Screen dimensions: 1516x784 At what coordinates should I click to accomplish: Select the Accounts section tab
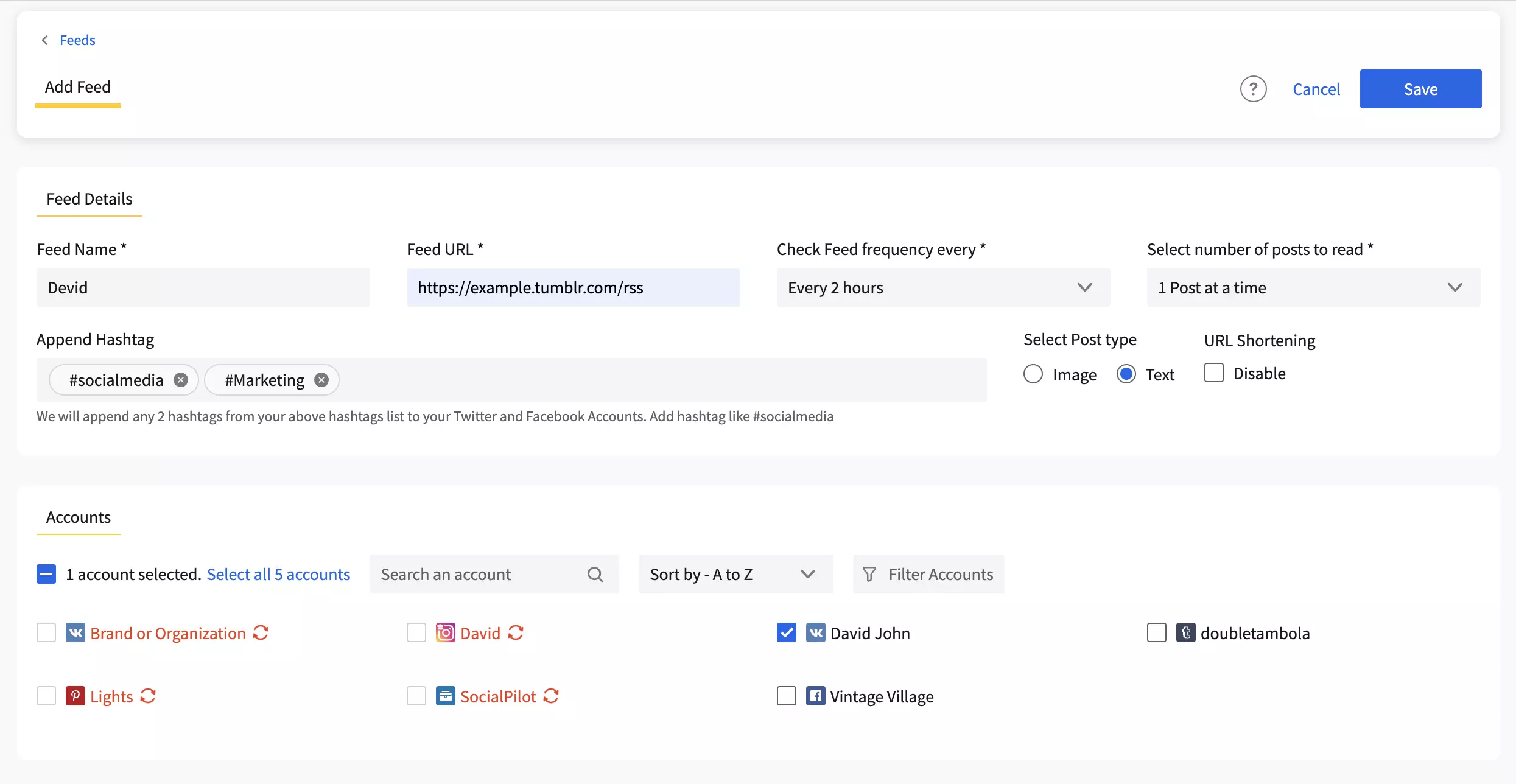tap(79, 517)
